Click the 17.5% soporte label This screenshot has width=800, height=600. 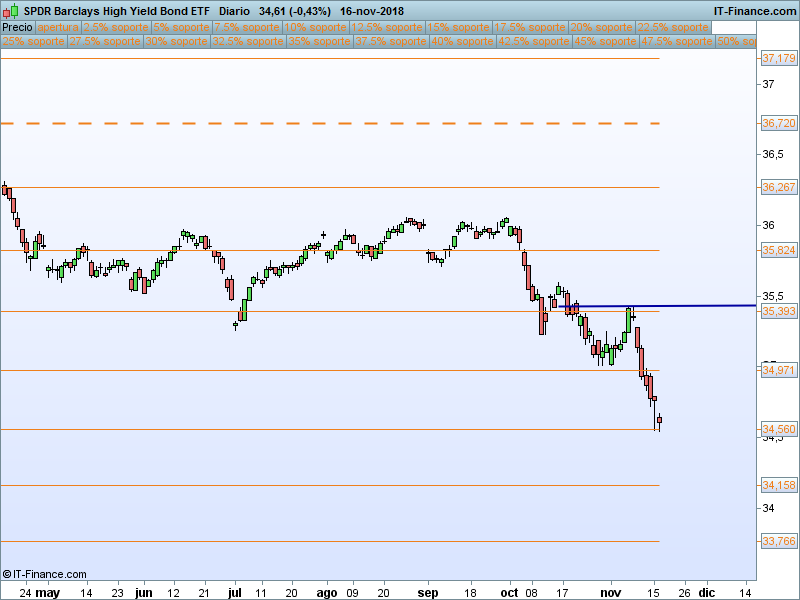point(530,28)
